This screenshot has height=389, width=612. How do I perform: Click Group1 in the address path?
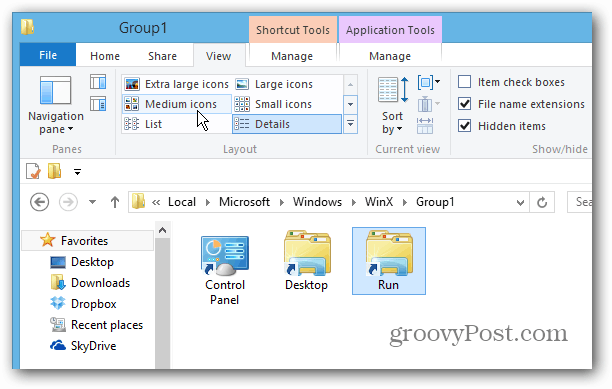[x=435, y=202]
